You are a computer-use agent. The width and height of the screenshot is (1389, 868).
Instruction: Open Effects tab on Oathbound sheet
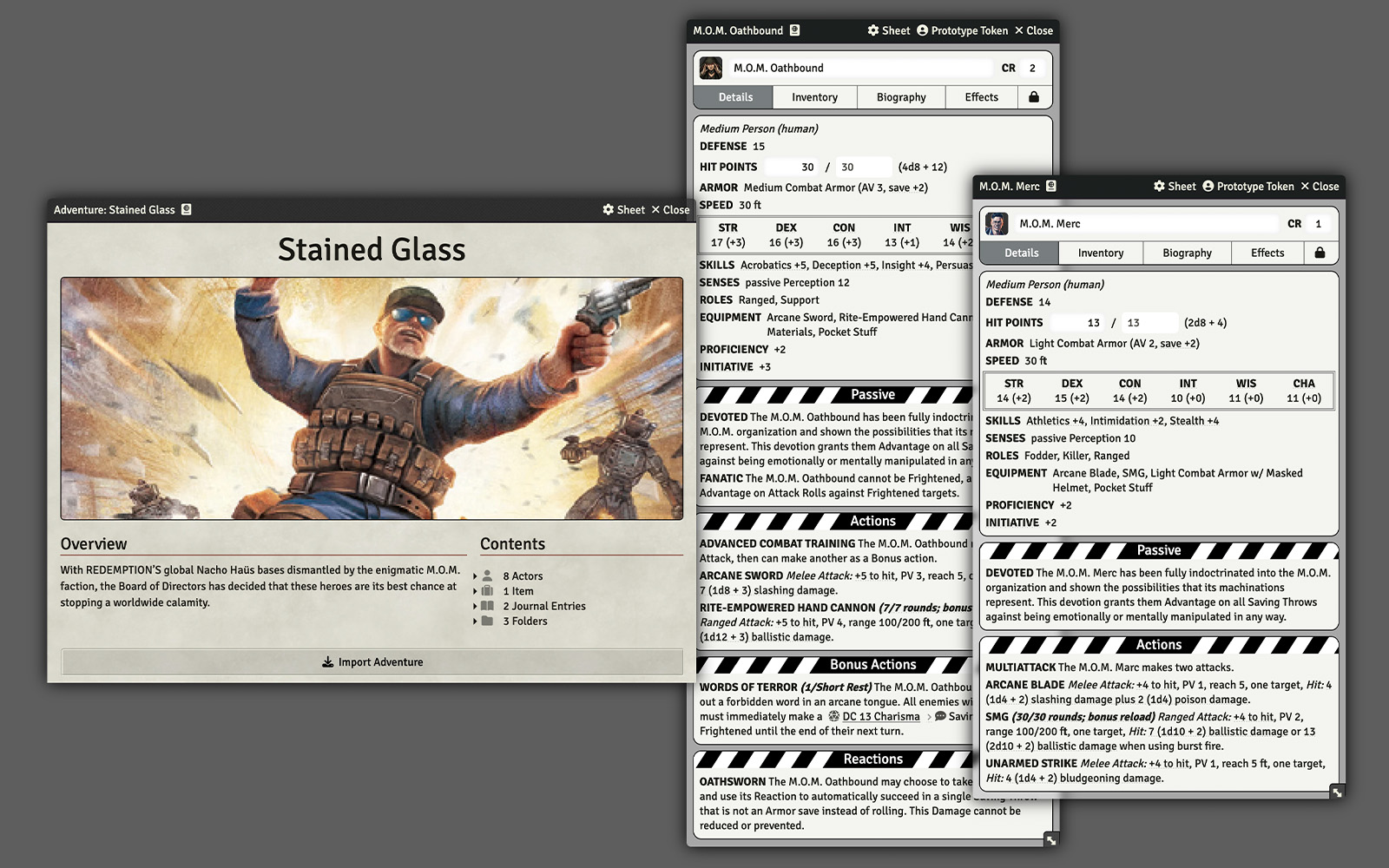click(x=982, y=97)
